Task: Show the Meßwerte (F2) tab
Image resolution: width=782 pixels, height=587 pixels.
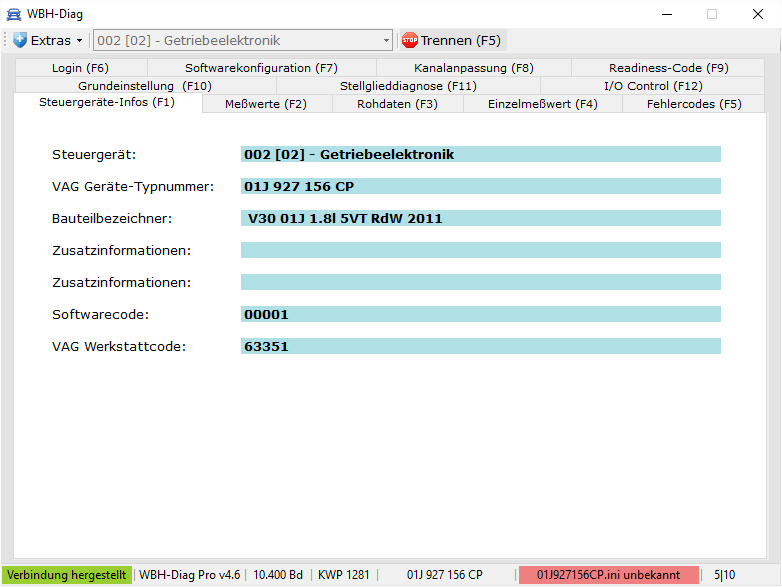Action: pyautogui.click(x=265, y=104)
